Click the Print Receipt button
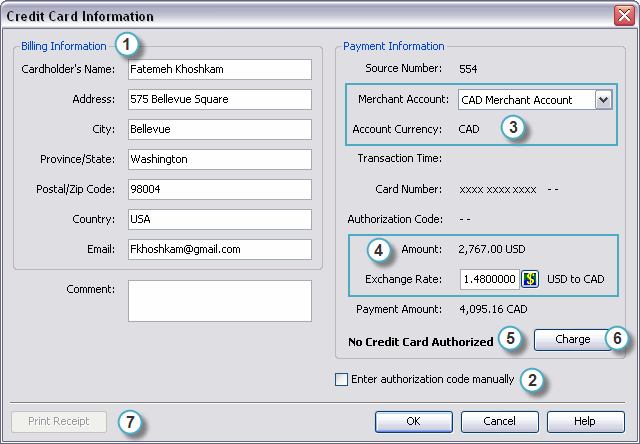Viewport: 640px width, 444px height. (x=59, y=421)
